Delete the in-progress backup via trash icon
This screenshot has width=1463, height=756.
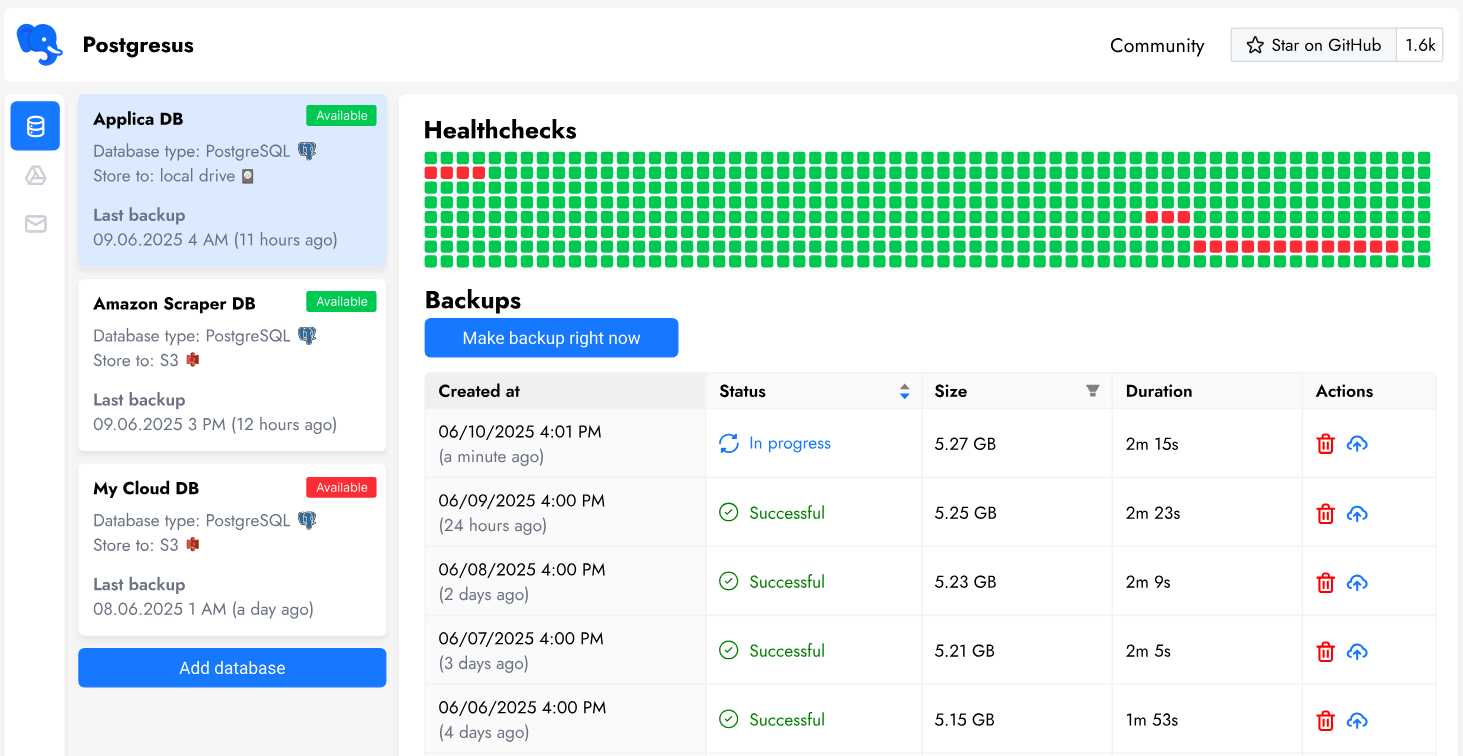pyautogui.click(x=1325, y=443)
